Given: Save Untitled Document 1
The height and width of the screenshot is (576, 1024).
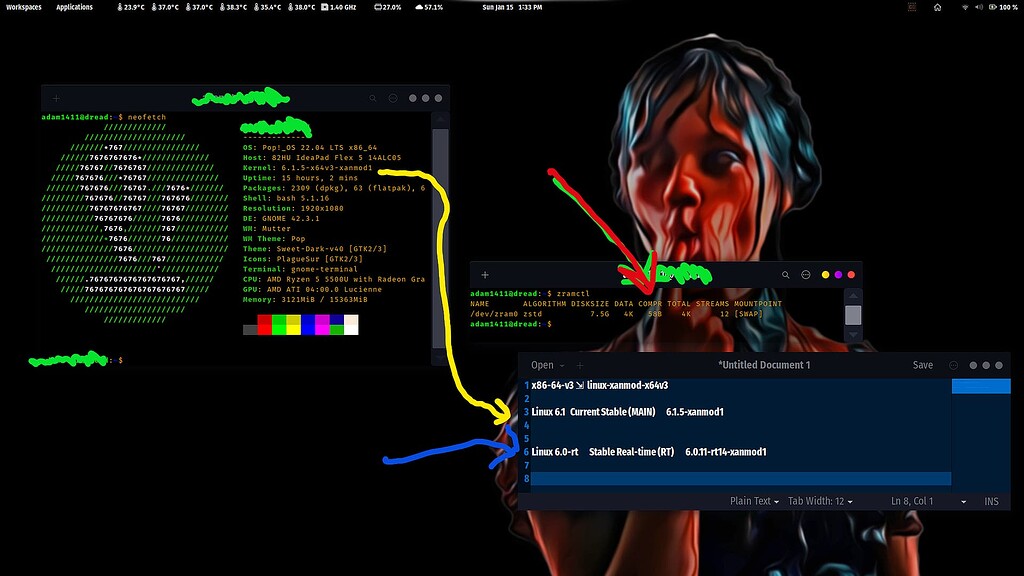Looking at the screenshot, I should (x=923, y=365).
